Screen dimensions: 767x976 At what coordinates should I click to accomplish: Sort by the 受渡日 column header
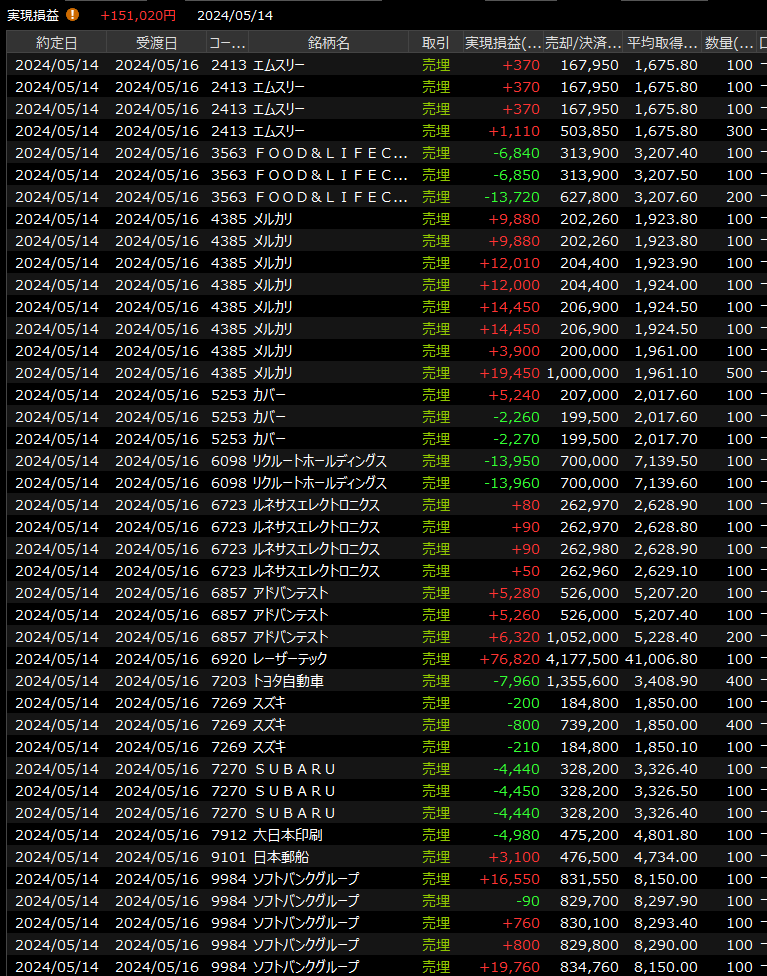[x=156, y=42]
